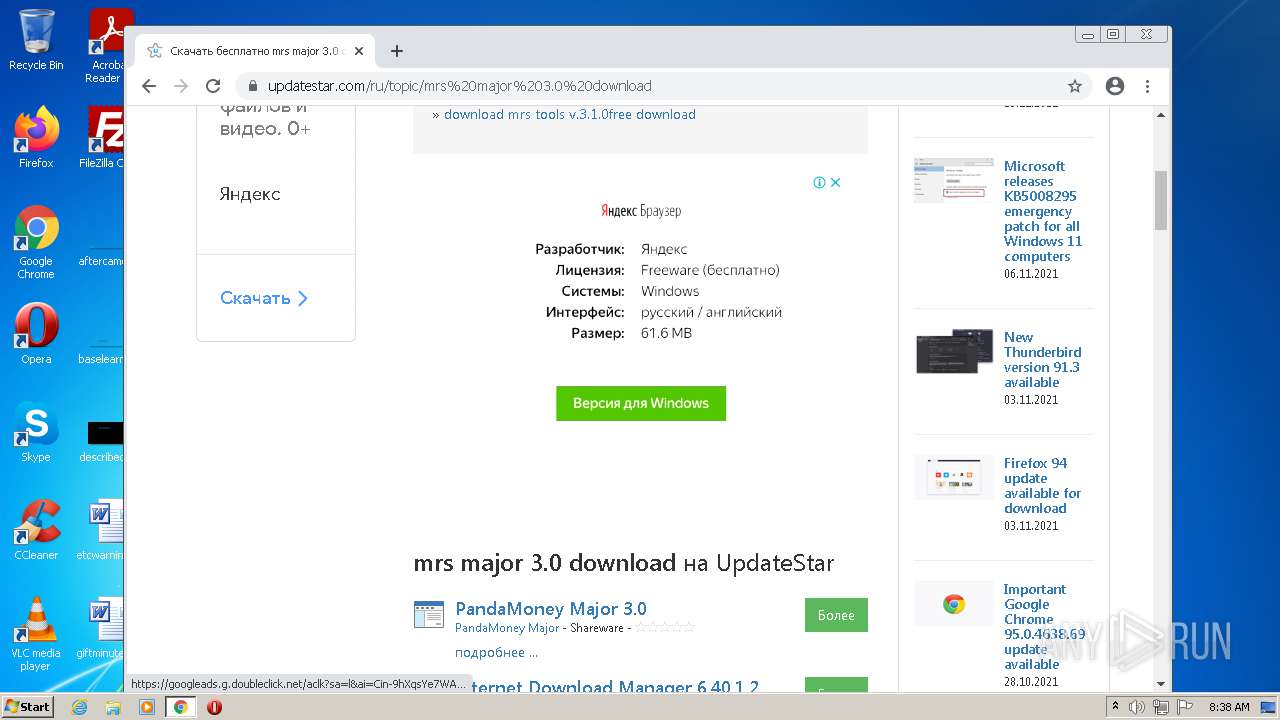The image size is (1280, 720).
Task: Bookmark this page with the star icon
Action: [1075, 86]
